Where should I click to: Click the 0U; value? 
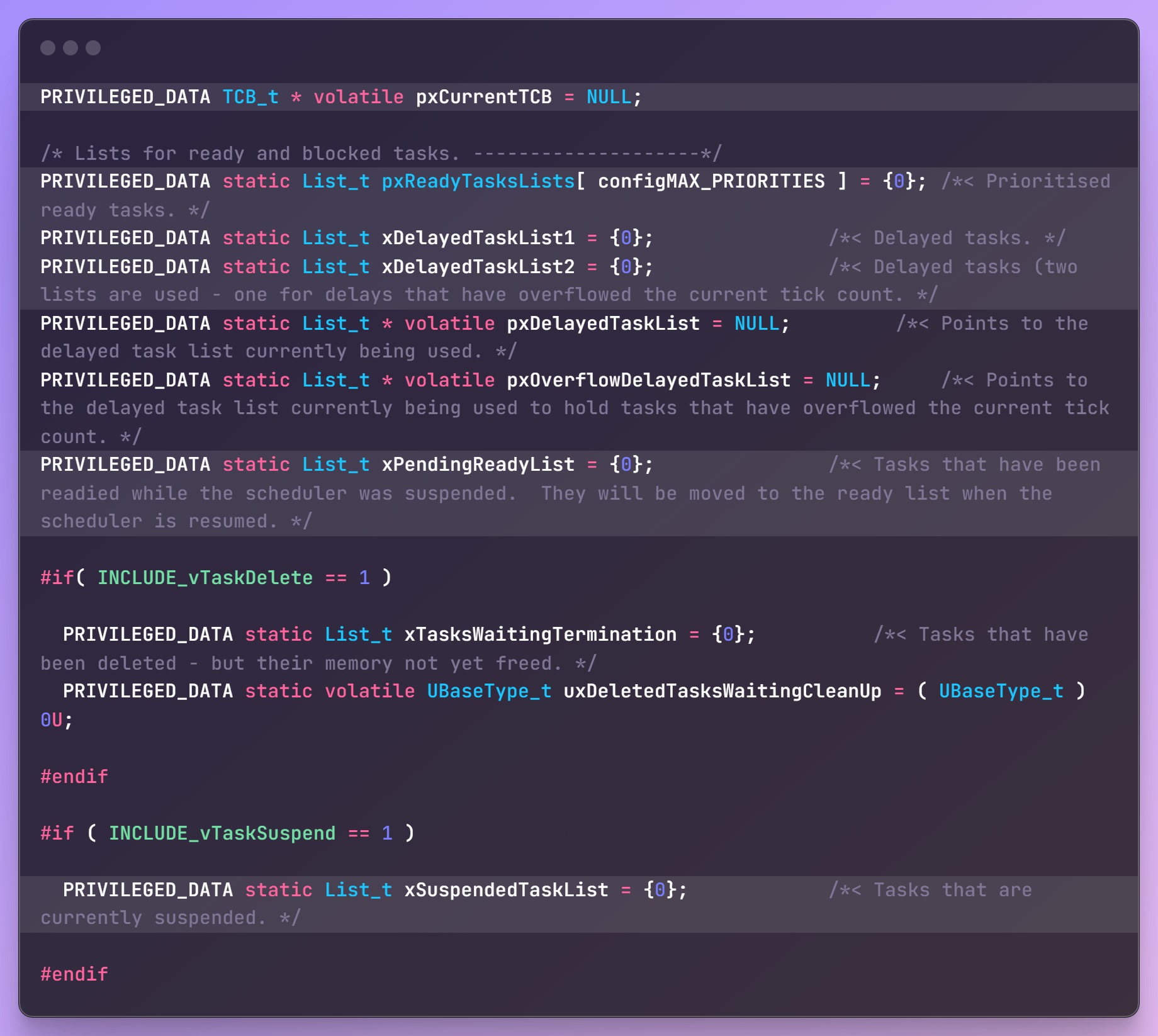[57, 720]
